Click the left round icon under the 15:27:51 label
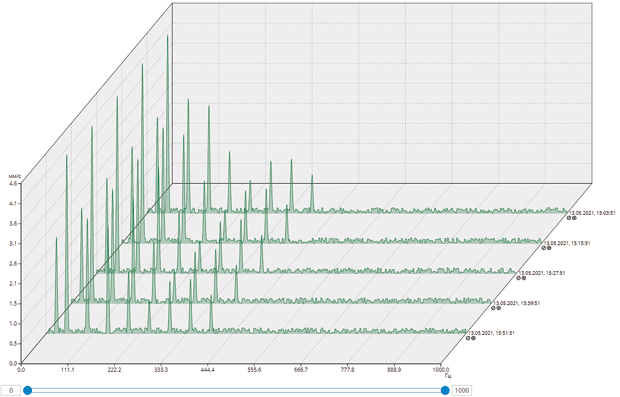Viewport: 620px width, 397px height. (518, 278)
